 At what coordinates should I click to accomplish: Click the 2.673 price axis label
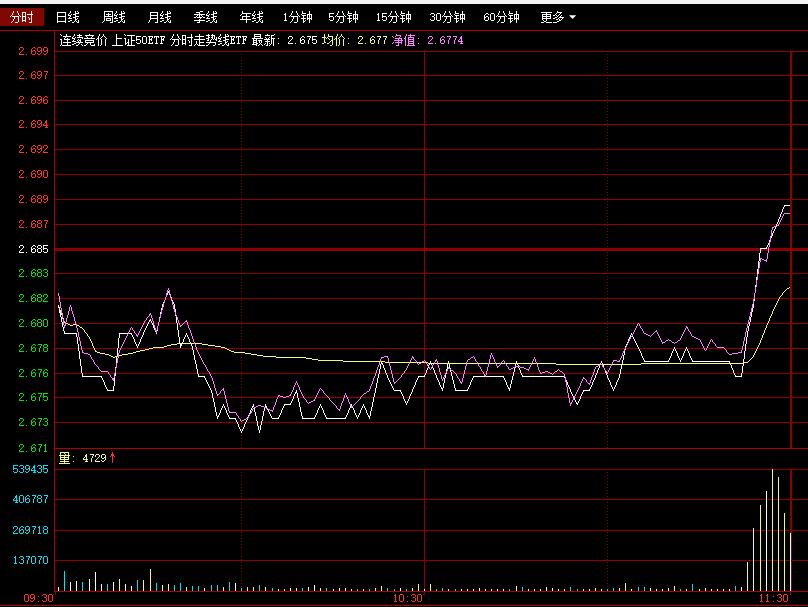pos(33,423)
